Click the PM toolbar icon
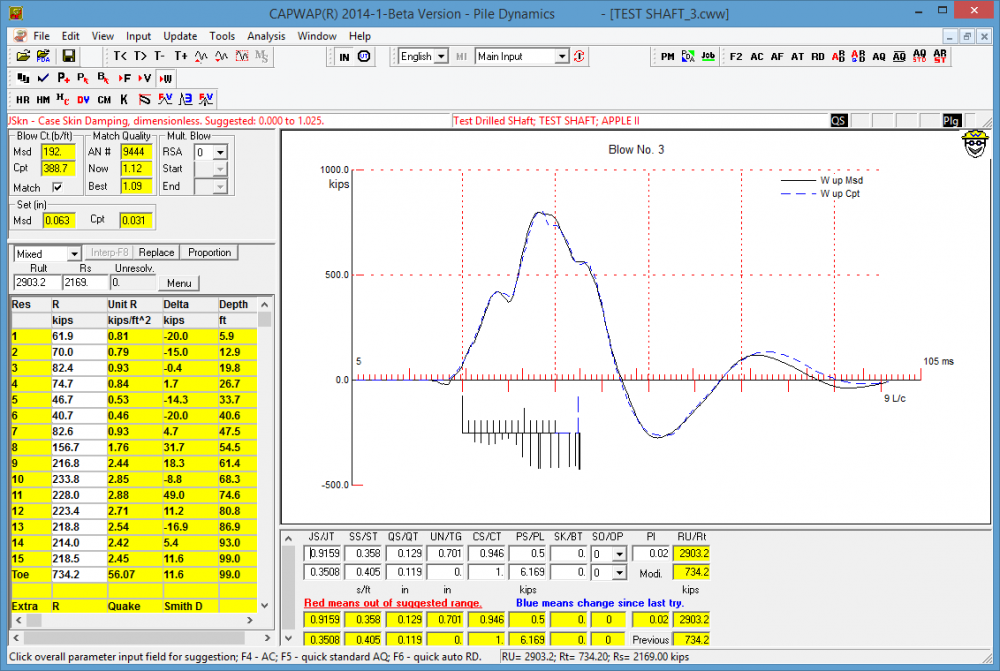 pos(667,56)
